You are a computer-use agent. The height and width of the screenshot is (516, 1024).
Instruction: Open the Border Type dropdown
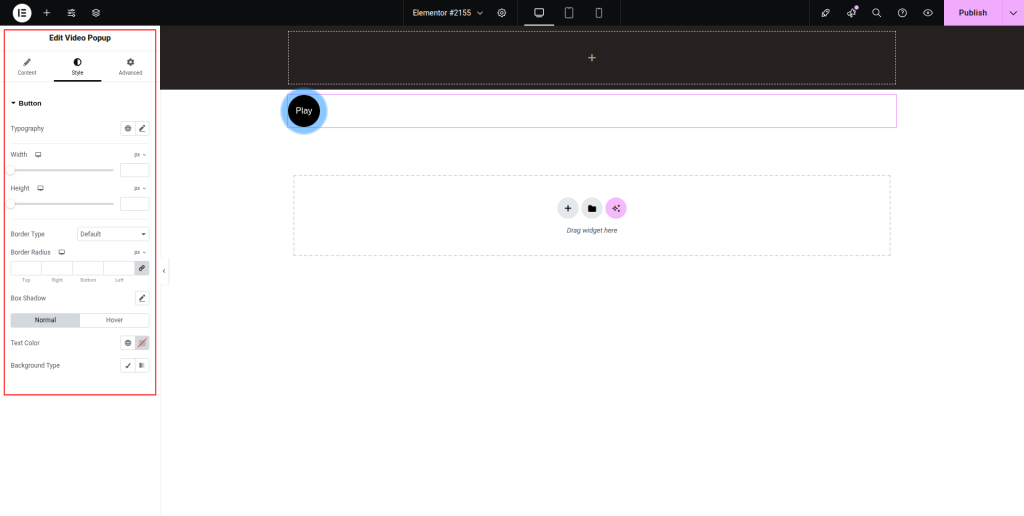pyautogui.click(x=113, y=234)
